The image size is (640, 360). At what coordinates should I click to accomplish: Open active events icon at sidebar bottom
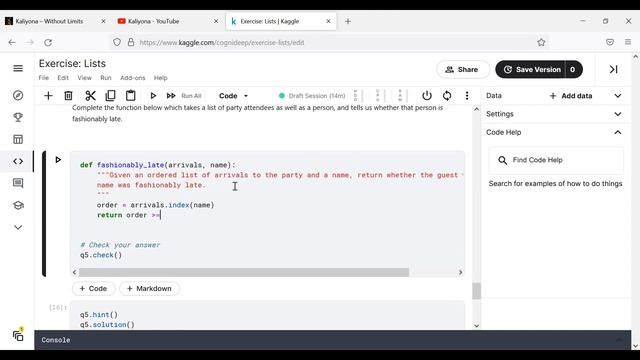[x=18, y=336]
